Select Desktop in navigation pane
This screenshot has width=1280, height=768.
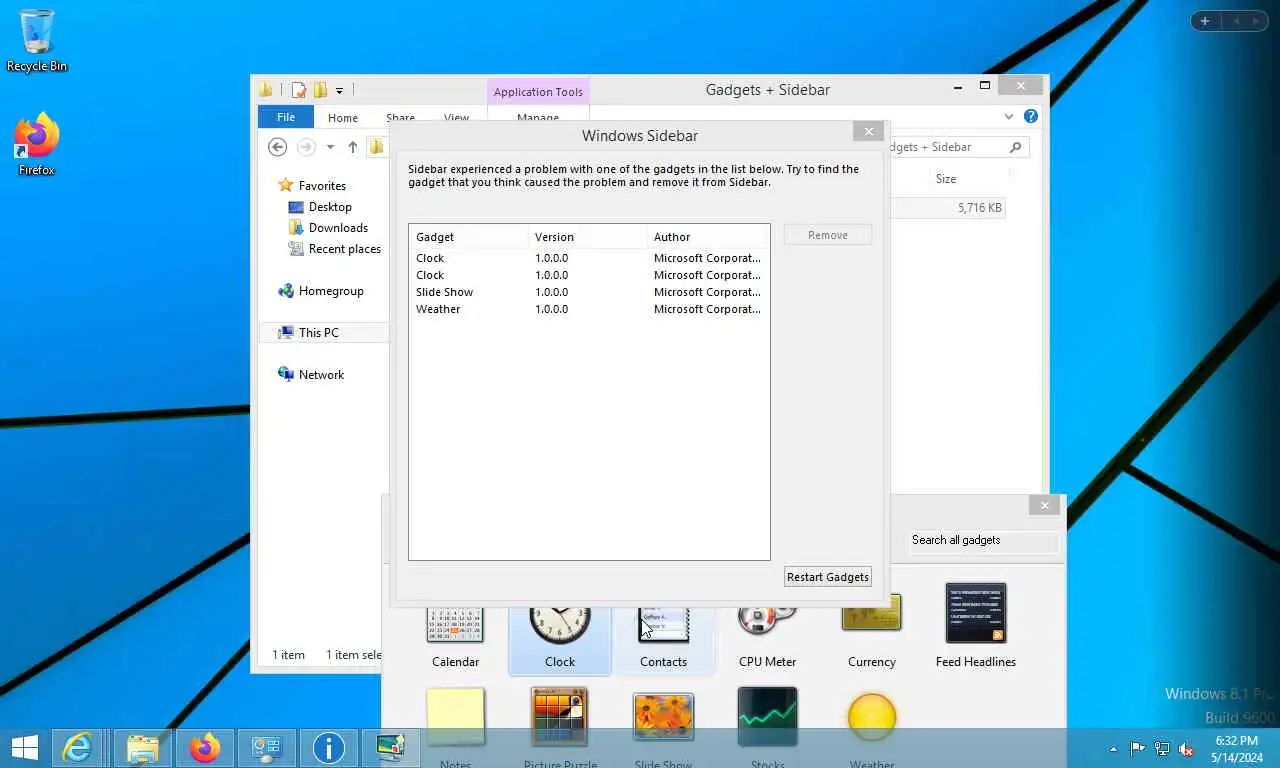pos(320,207)
